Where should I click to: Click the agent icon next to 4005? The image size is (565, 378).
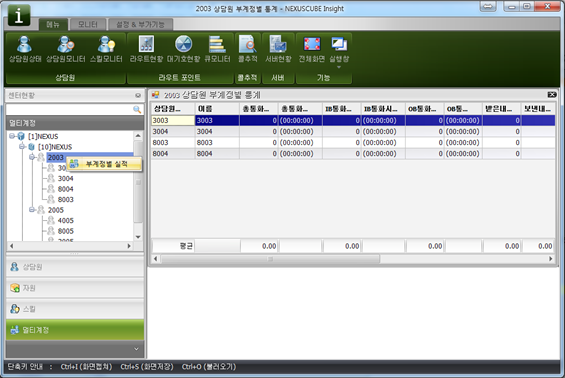(51, 220)
